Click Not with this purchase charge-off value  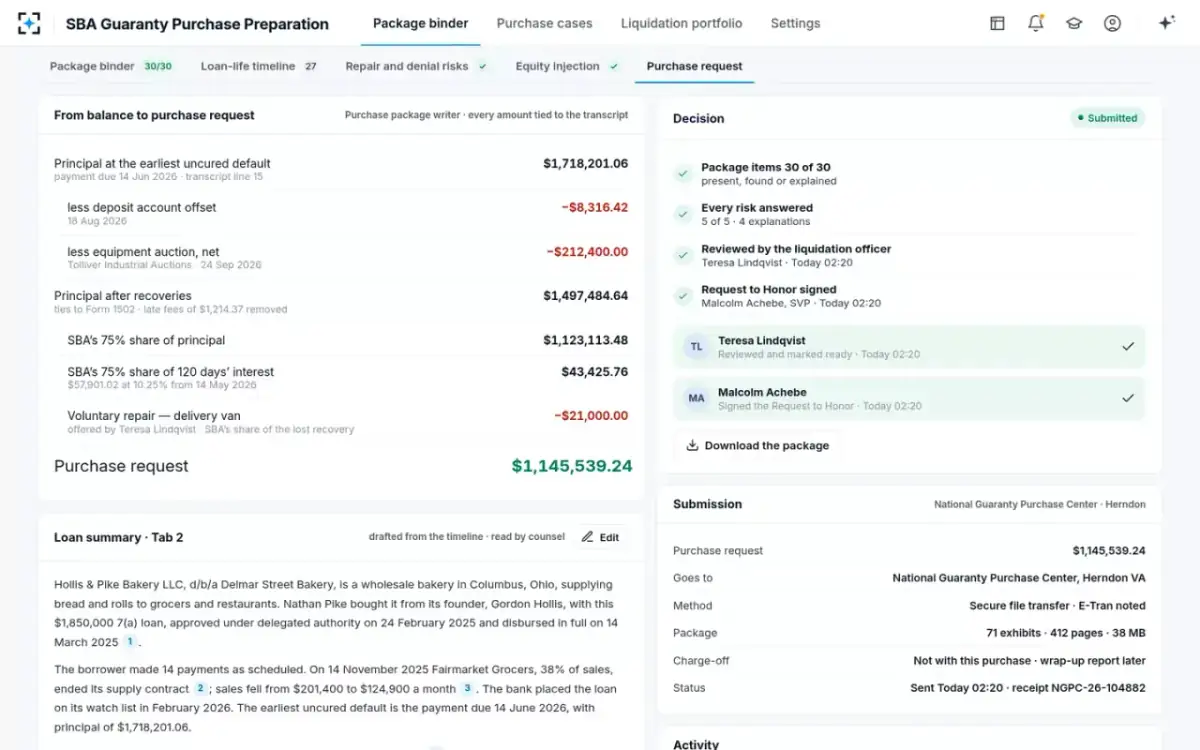coord(1029,661)
